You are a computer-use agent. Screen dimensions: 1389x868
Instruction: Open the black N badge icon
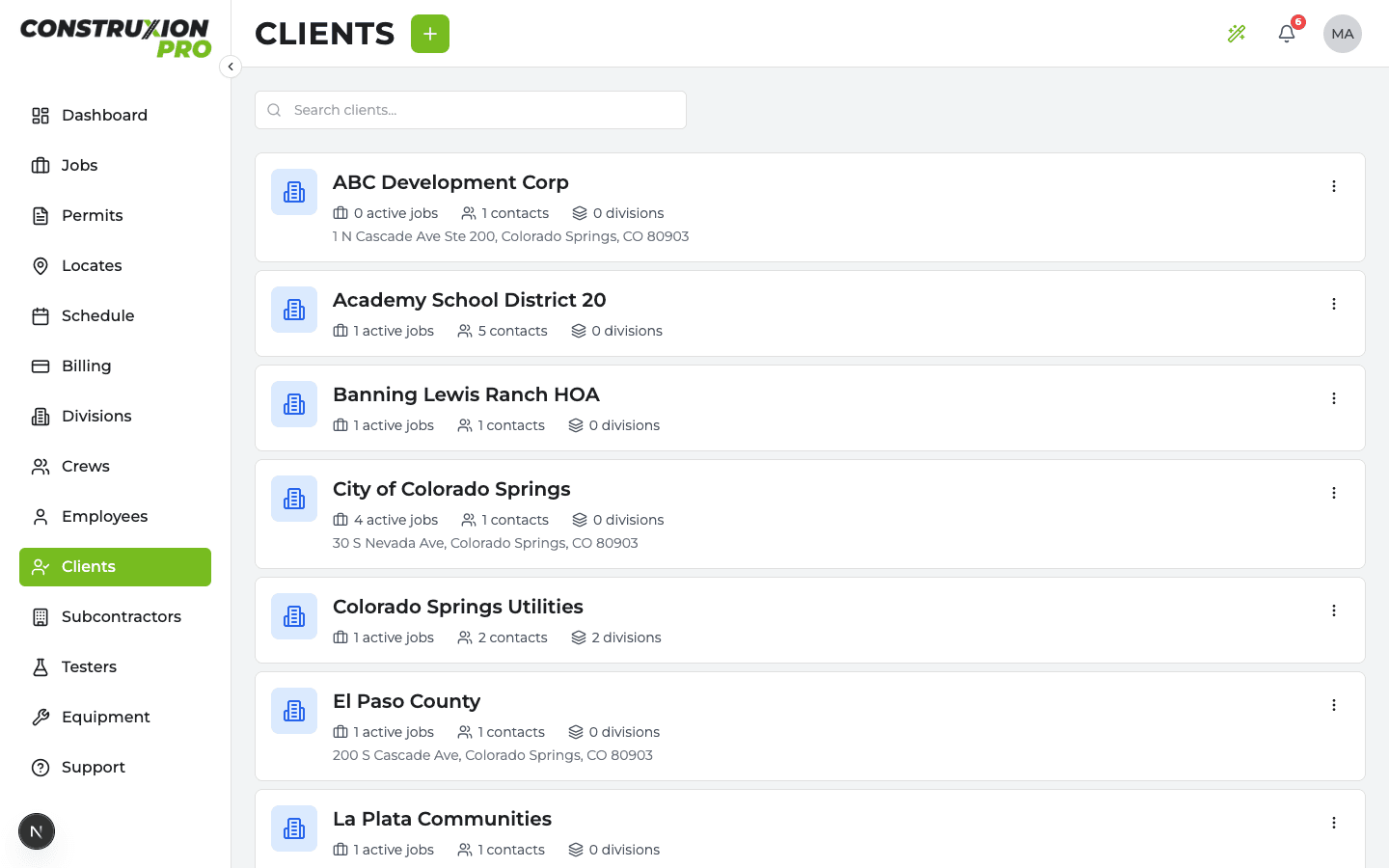[37, 831]
